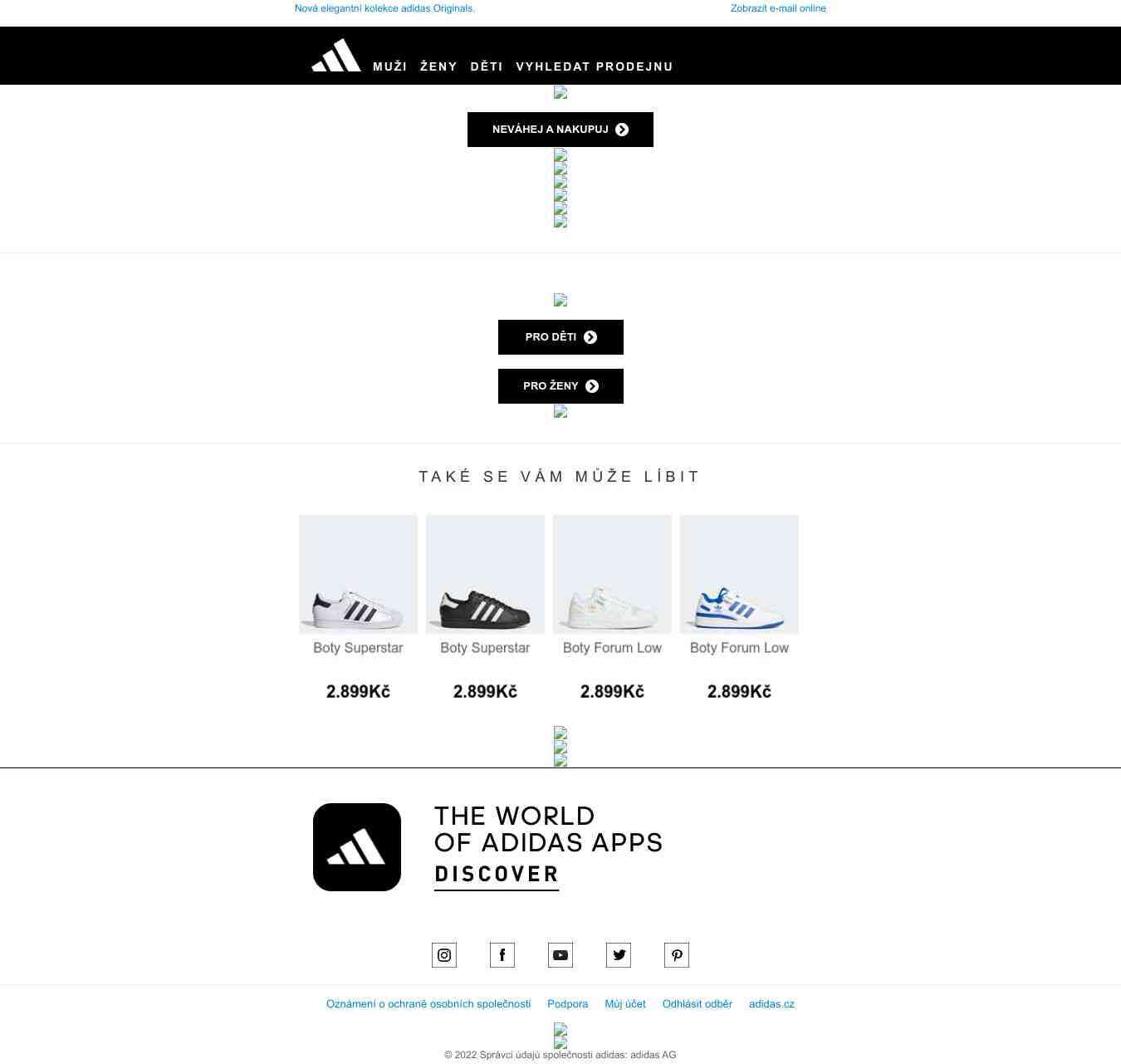Image resolution: width=1121 pixels, height=1064 pixels.
Task: Click the DISCOVER link under adidas apps
Action: click(x=497, y=875)
